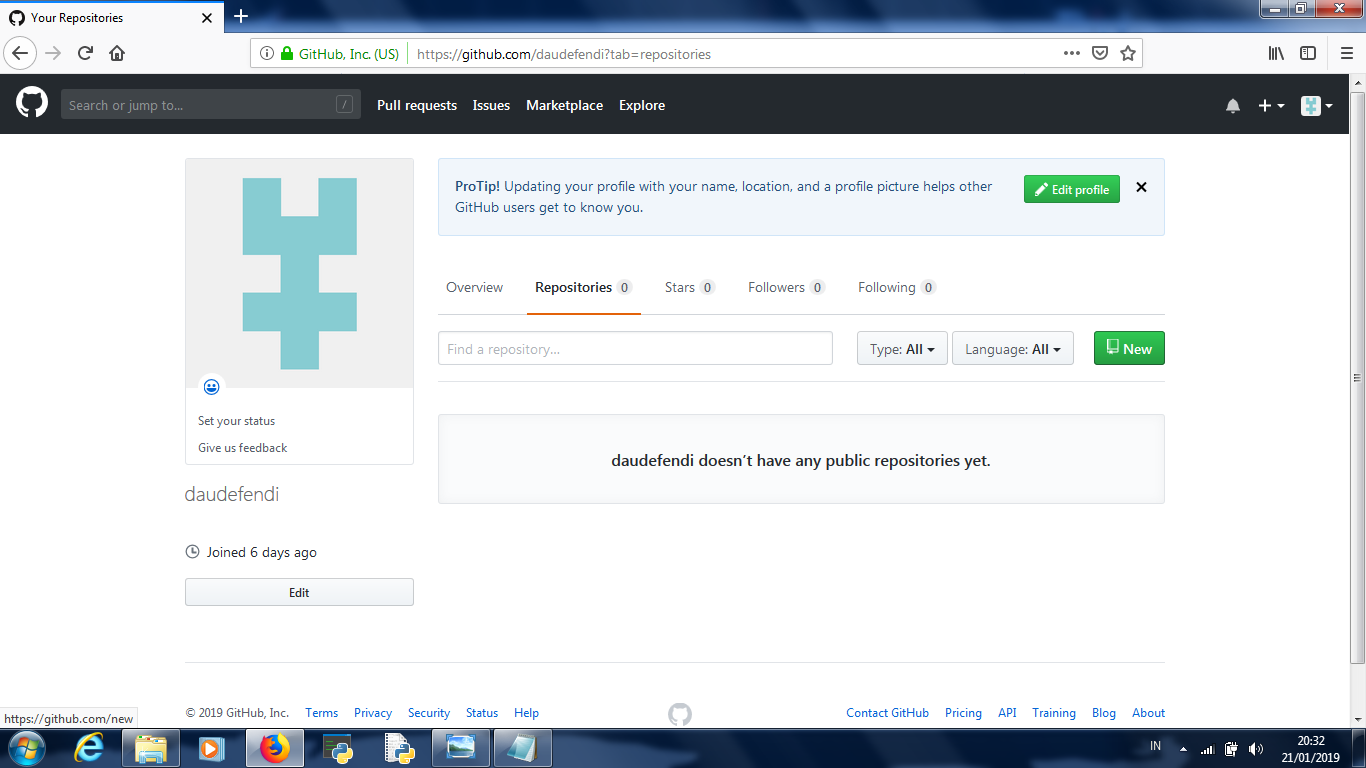Bookmark this page using the star icon
1366x768 pixels.
1127,53
